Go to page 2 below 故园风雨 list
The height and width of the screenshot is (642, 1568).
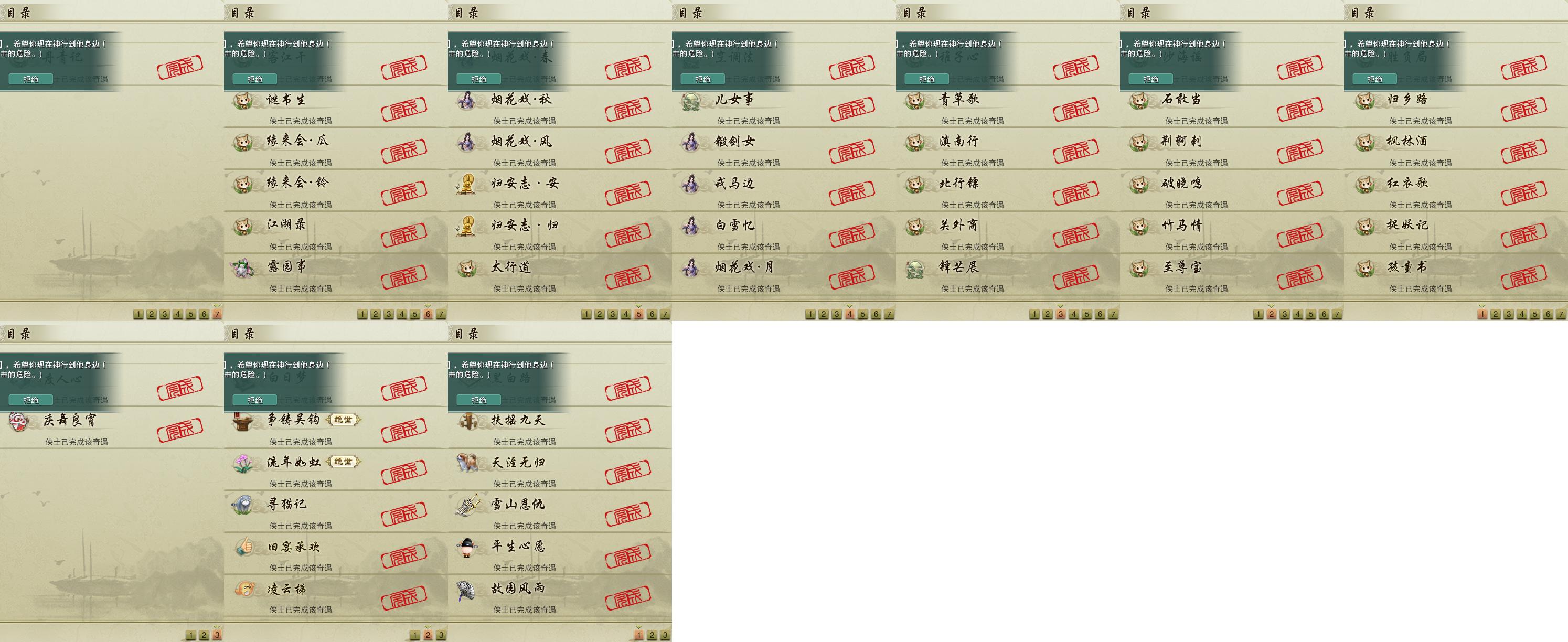652,635
